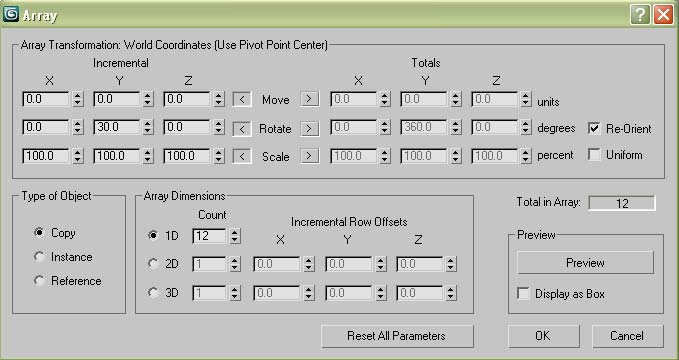Viewport: 679px width, 360px height.
Task: Click spinner for Incremental Move X
Action: click(78, 99)
